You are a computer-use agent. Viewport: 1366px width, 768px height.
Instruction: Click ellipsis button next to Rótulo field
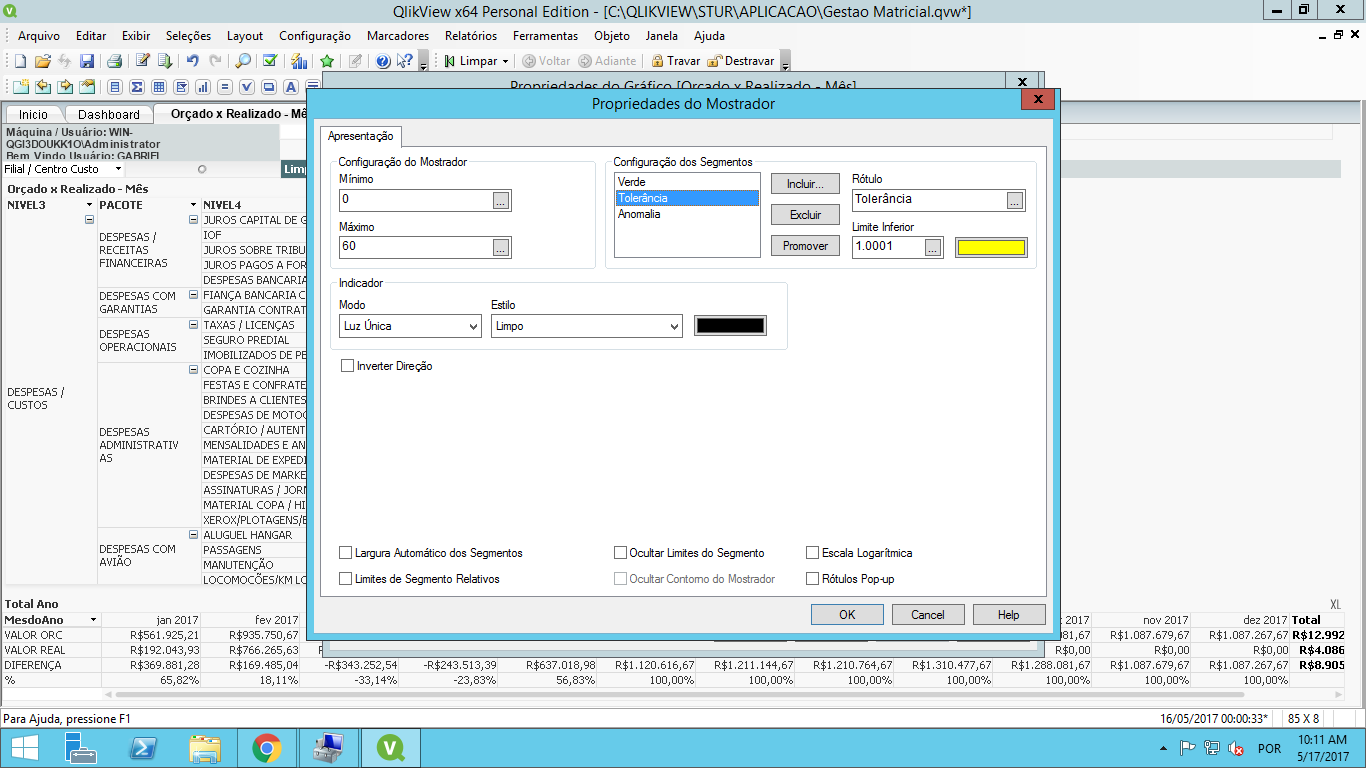point(1015,200)
